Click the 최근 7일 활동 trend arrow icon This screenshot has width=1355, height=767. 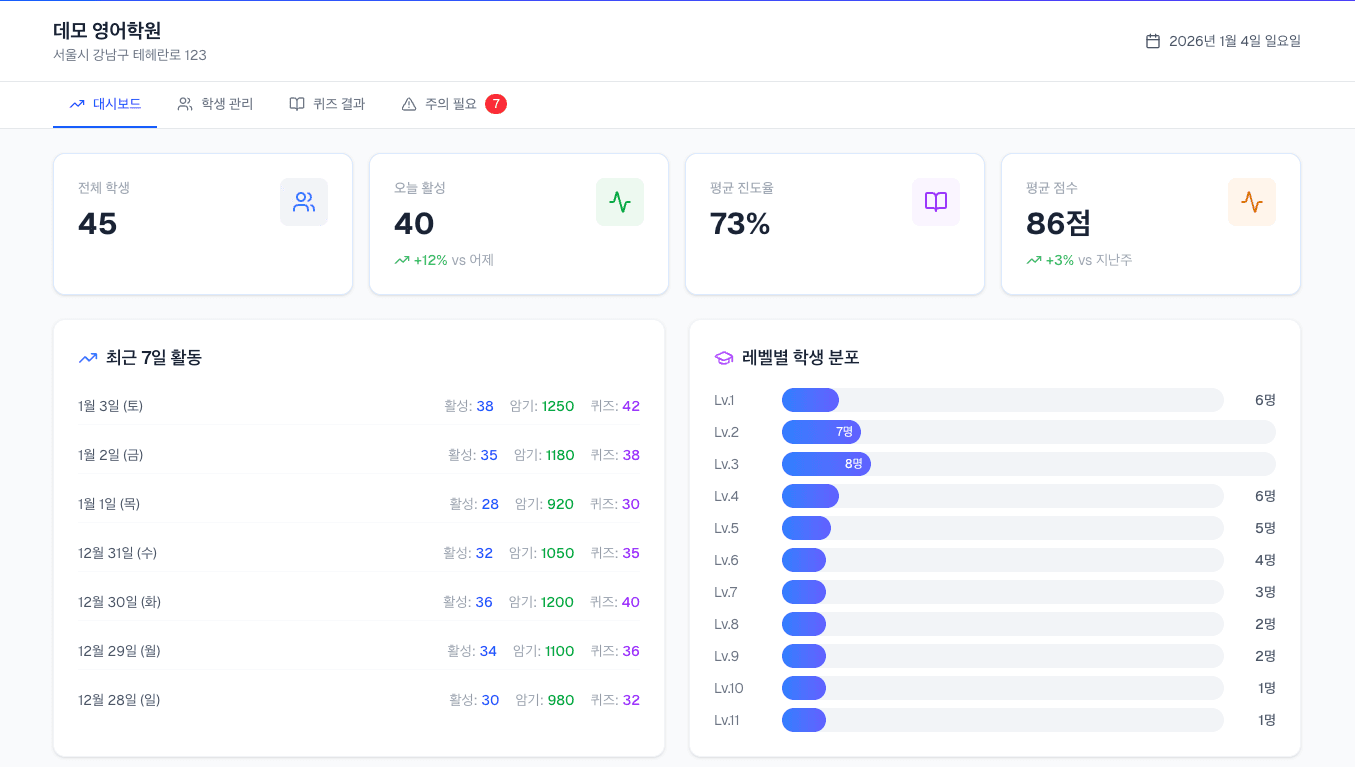pos(87,357)
